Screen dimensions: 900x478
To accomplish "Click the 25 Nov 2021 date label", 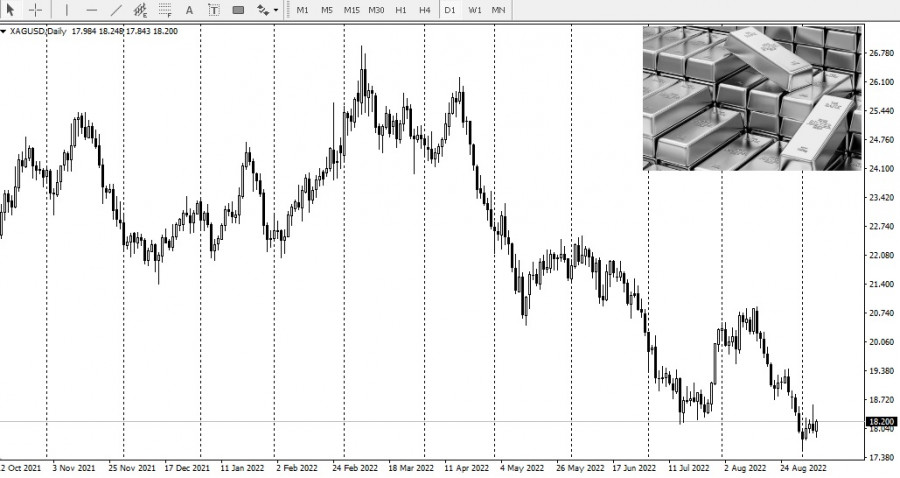I will pos(131,468).
